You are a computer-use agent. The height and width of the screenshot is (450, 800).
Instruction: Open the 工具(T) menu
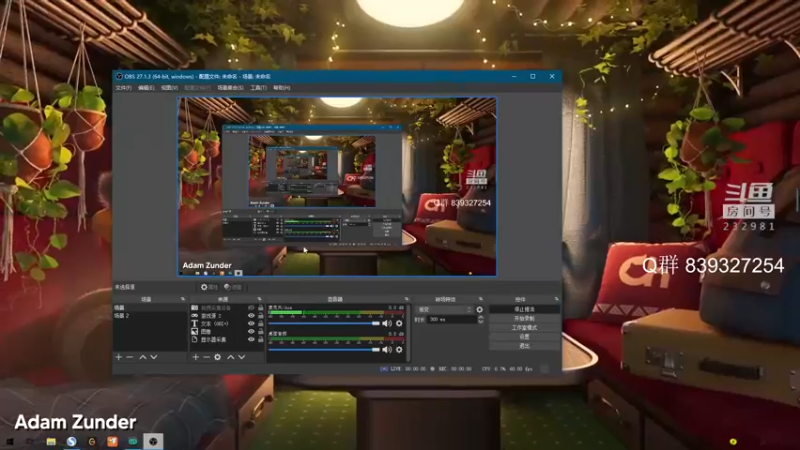(258, 88)
